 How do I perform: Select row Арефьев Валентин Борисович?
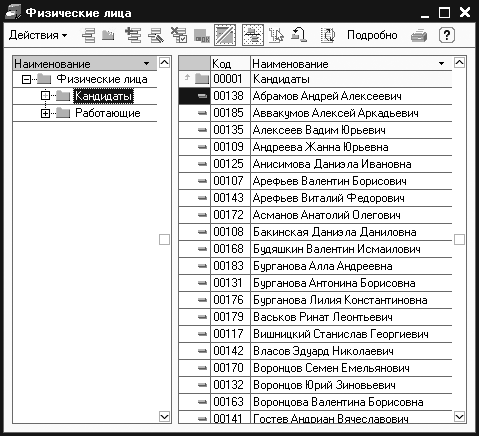pyautogui.click(x=315, y=181)
